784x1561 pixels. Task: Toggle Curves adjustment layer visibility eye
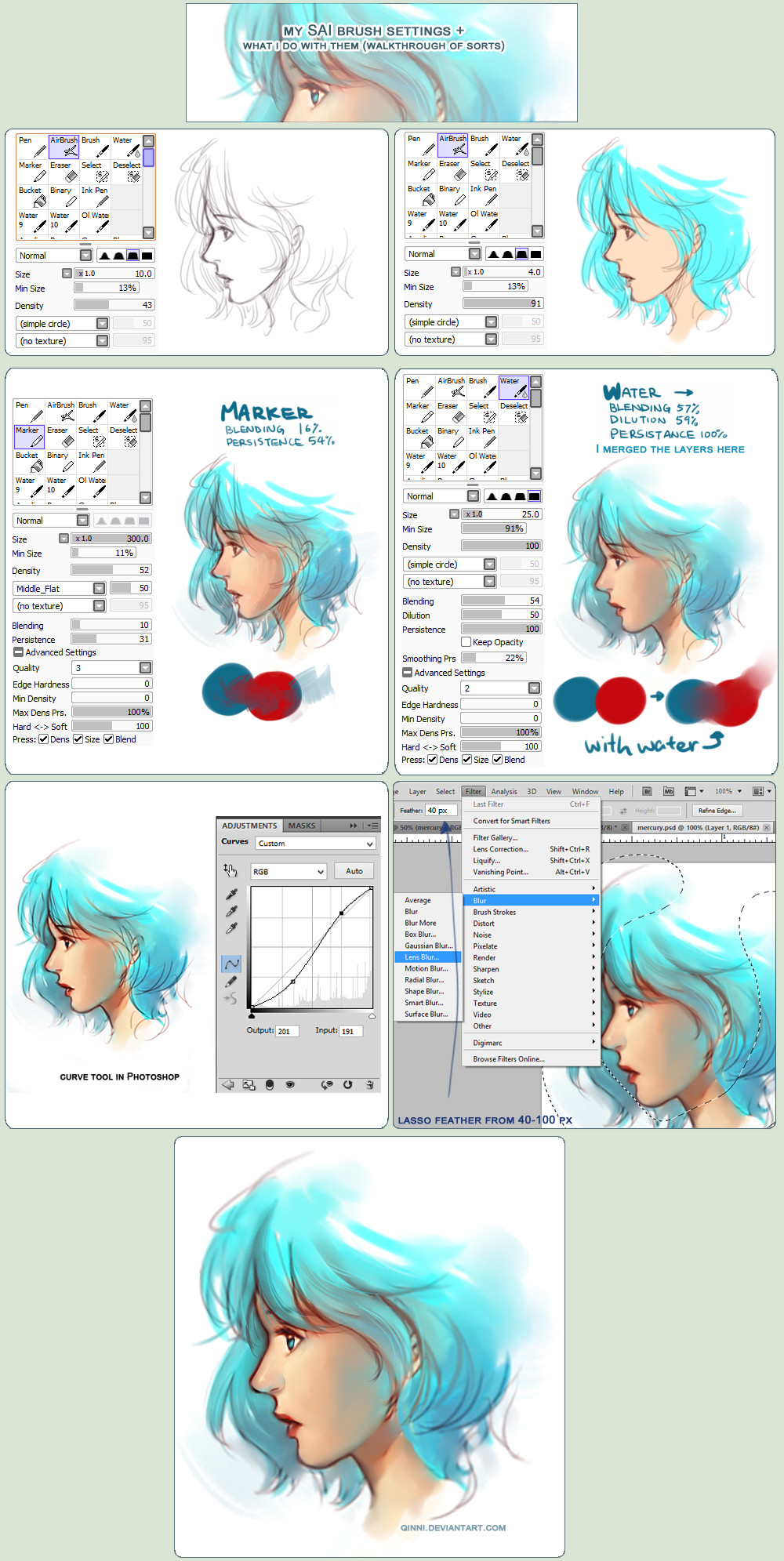coord(290,1085)
